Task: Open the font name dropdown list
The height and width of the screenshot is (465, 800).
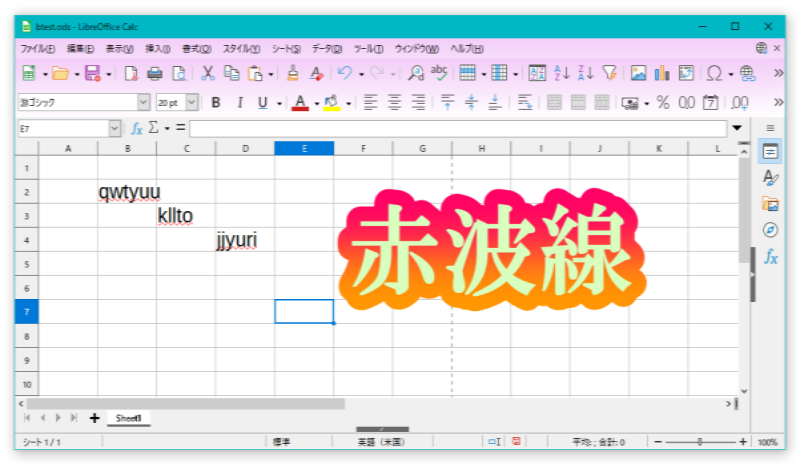Action: [143, 102]
